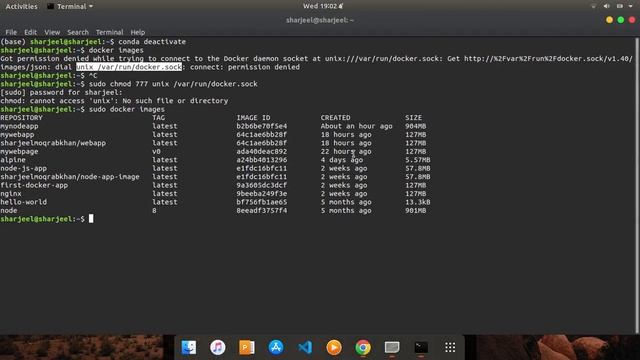Switch to the Terminal icon in the dock
The width and height of the screenshot is (640, 360).
coord(421,347)
